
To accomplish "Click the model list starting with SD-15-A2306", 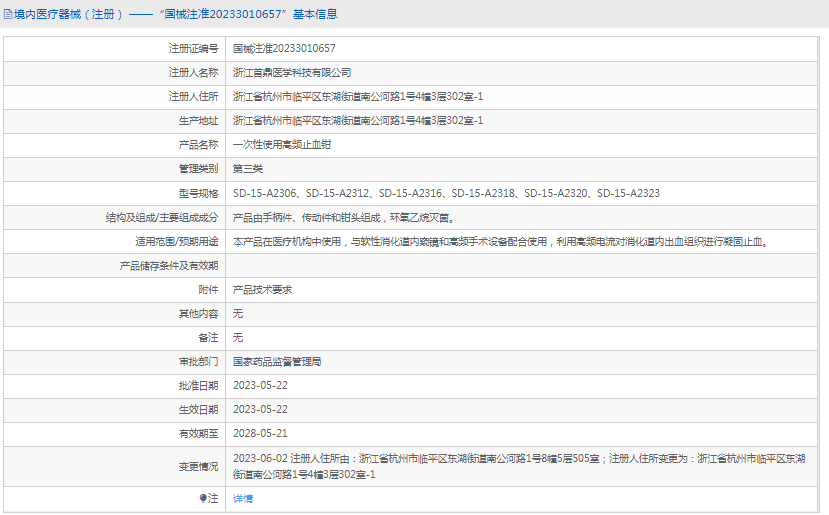I will coord(447,194).
